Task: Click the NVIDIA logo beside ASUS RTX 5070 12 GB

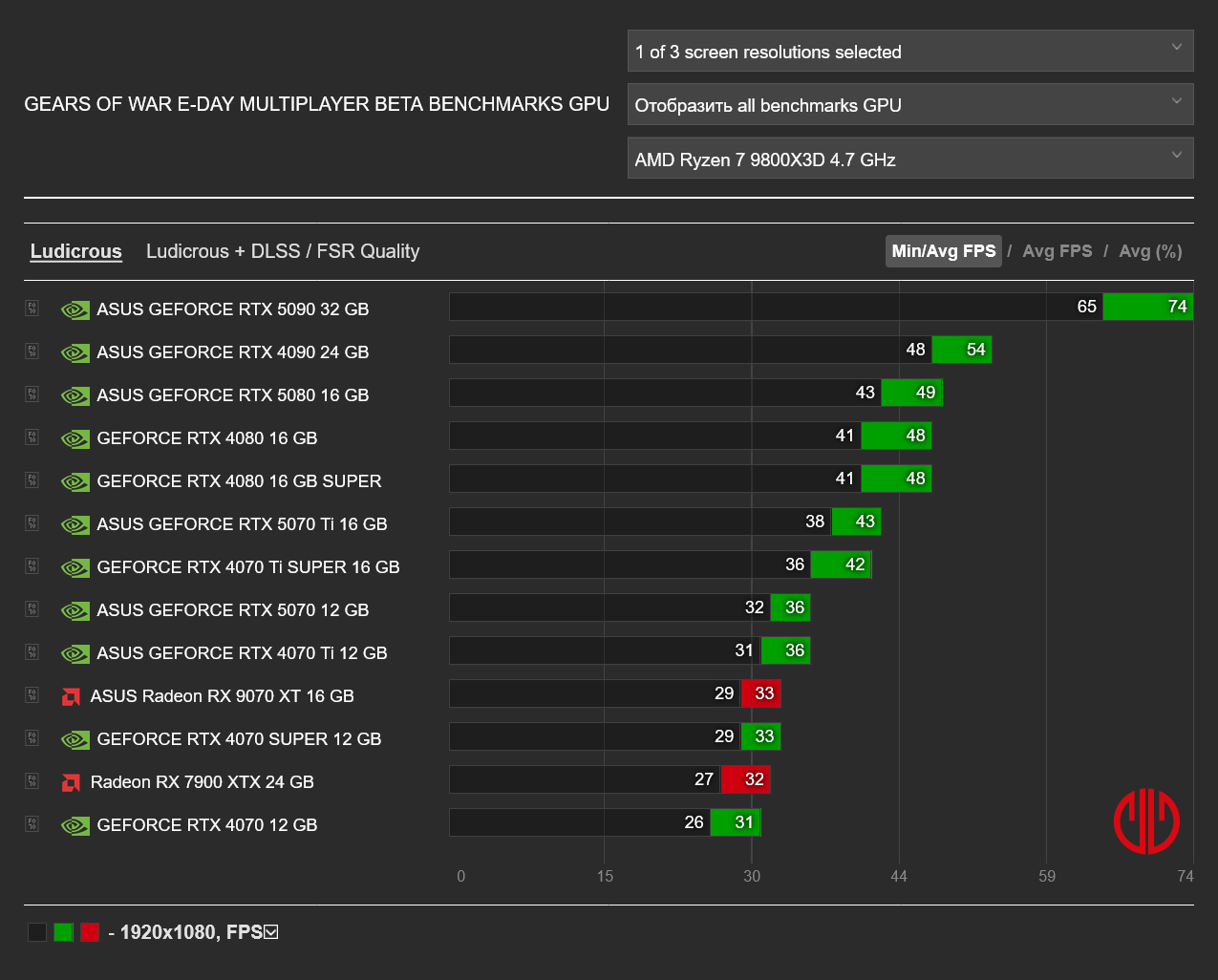Action: click(75, 610)
